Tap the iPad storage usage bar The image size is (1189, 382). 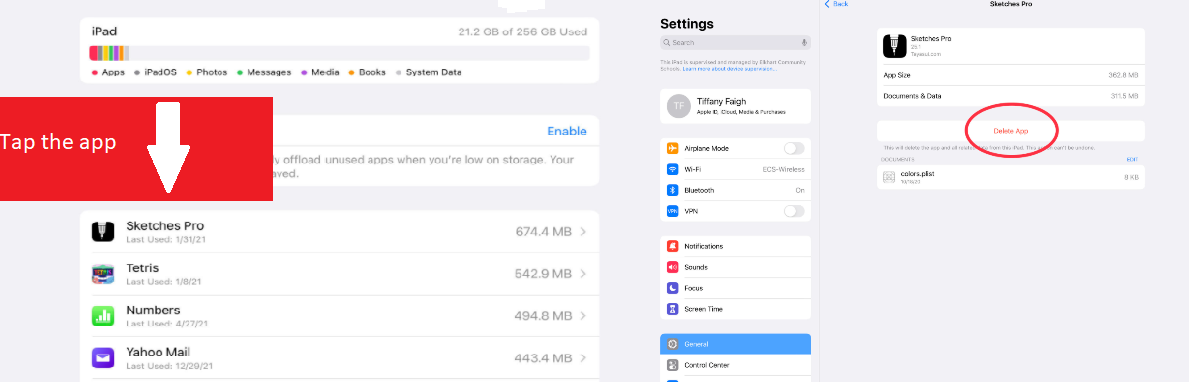click(340, 53)
